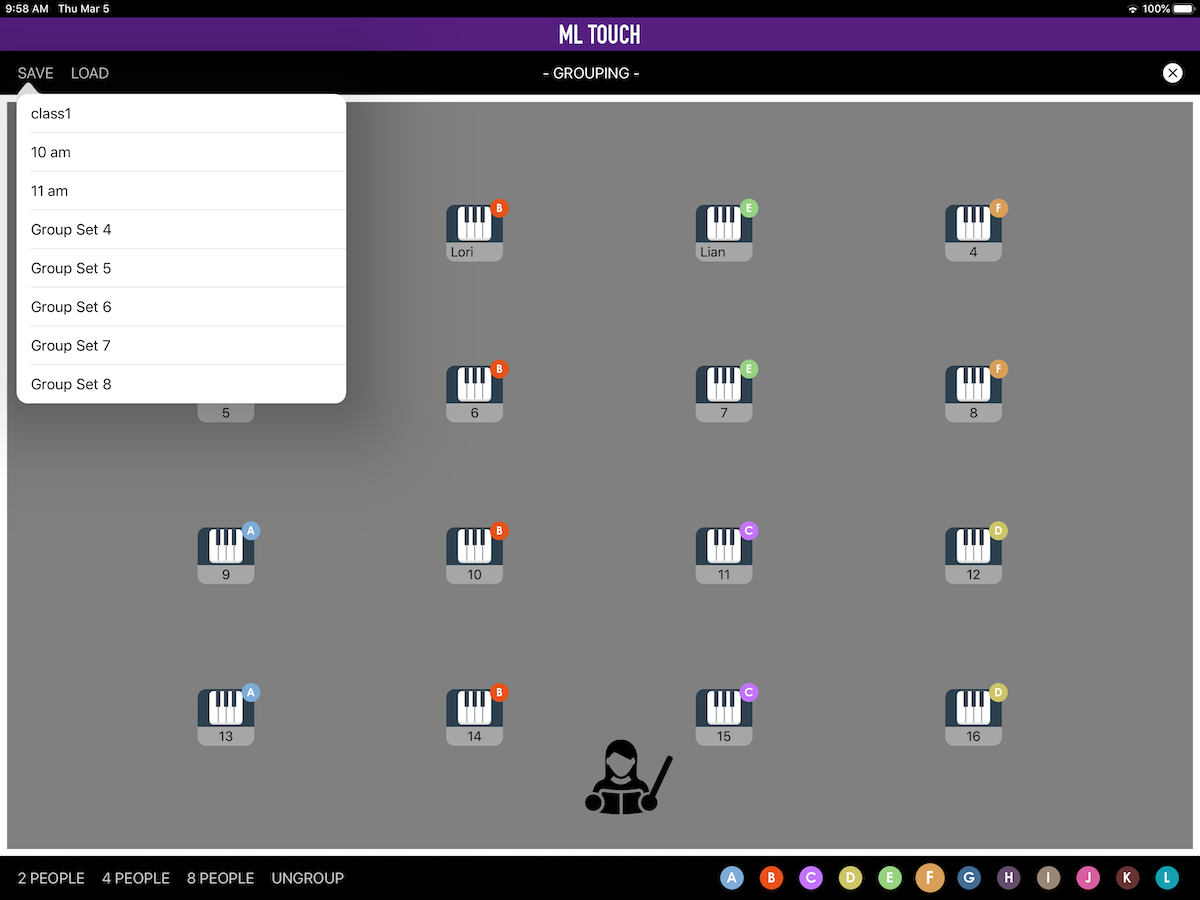Tap piano station 6 icon
1200x900 pixels.
click(474, 393)
